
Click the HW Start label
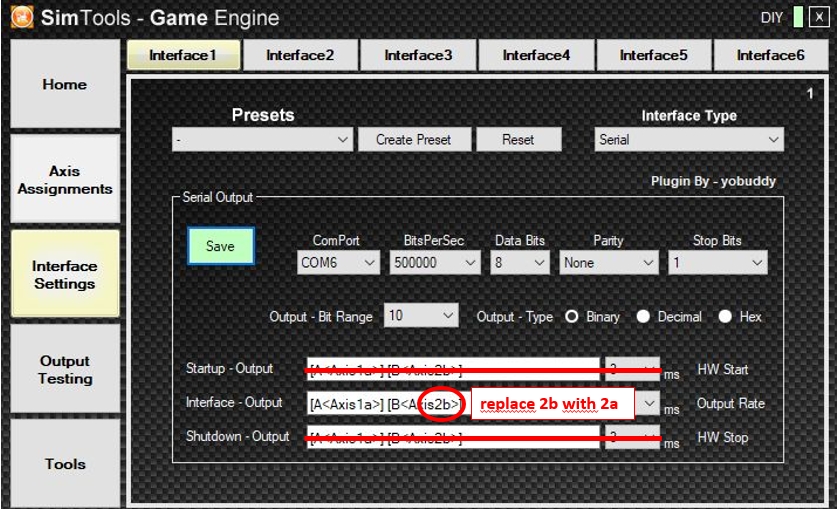(723, 369)
